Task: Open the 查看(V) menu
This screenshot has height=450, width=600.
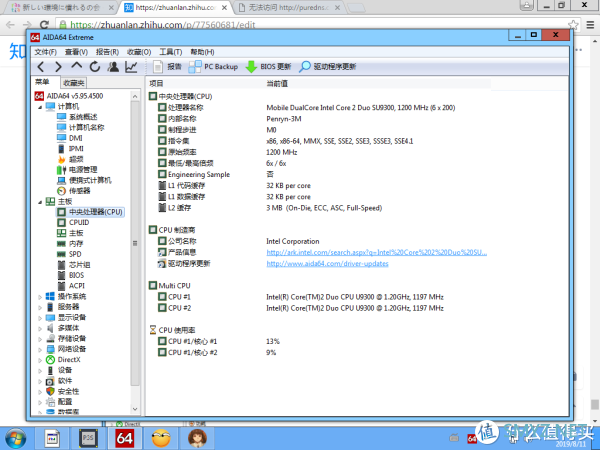Action: click(x=76, y=52)
